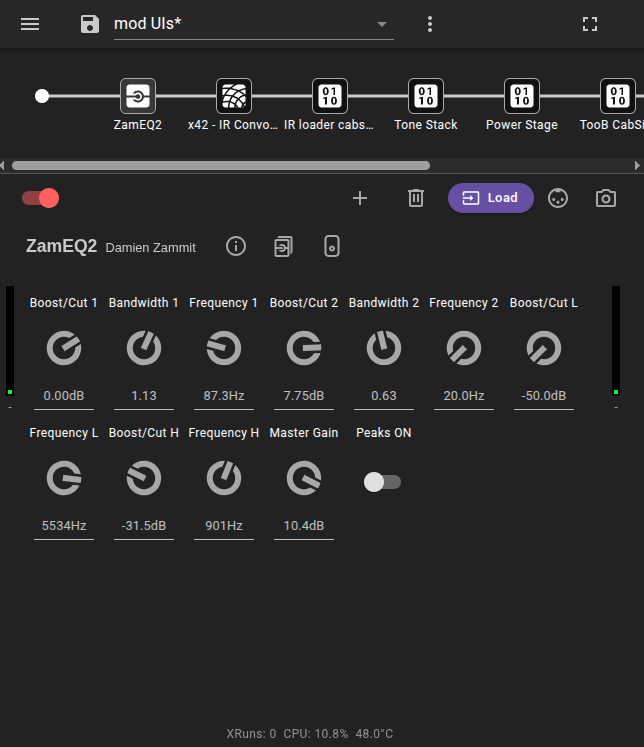Select the Tone Stack pedal icon
This screenshot has height=747, width=644.
click(426, 96)
